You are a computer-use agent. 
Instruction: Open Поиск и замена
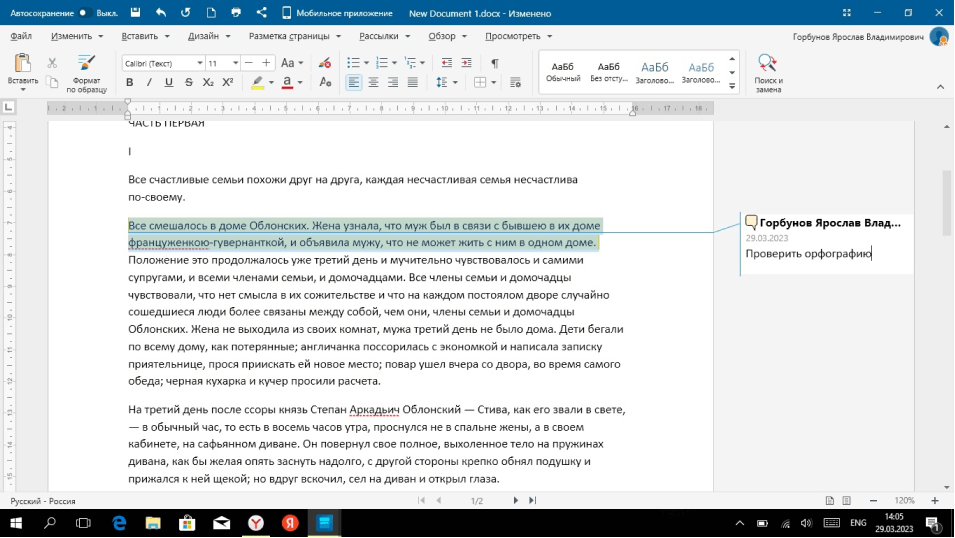click(x=768, y=73)
